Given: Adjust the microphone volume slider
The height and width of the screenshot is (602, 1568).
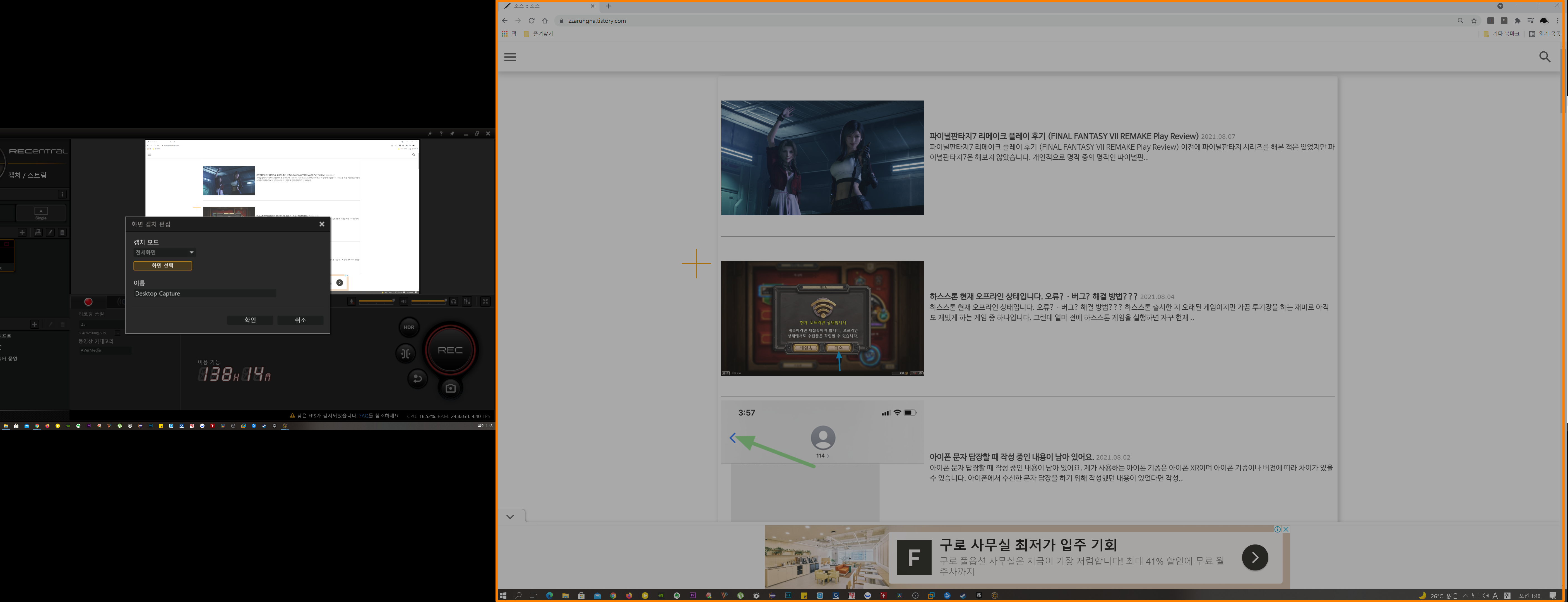Looking at the screenshot, I should (376, 301).
